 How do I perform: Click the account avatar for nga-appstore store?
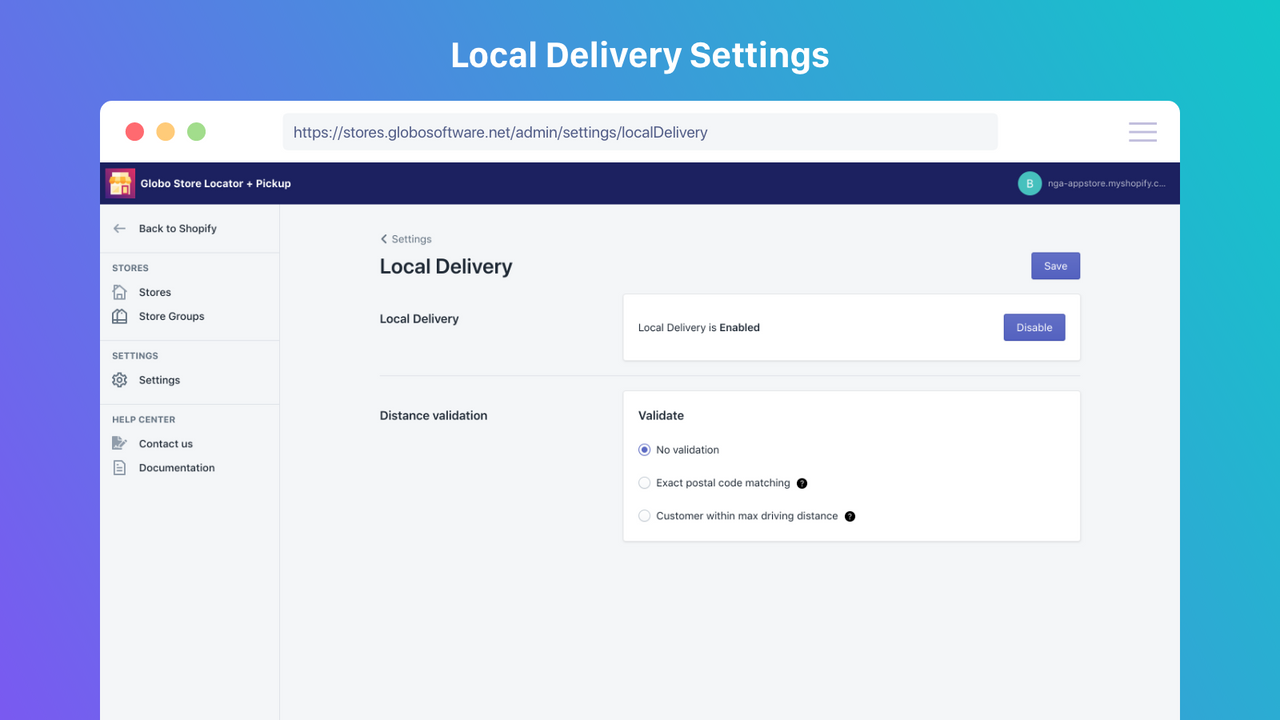point(1029,183)
